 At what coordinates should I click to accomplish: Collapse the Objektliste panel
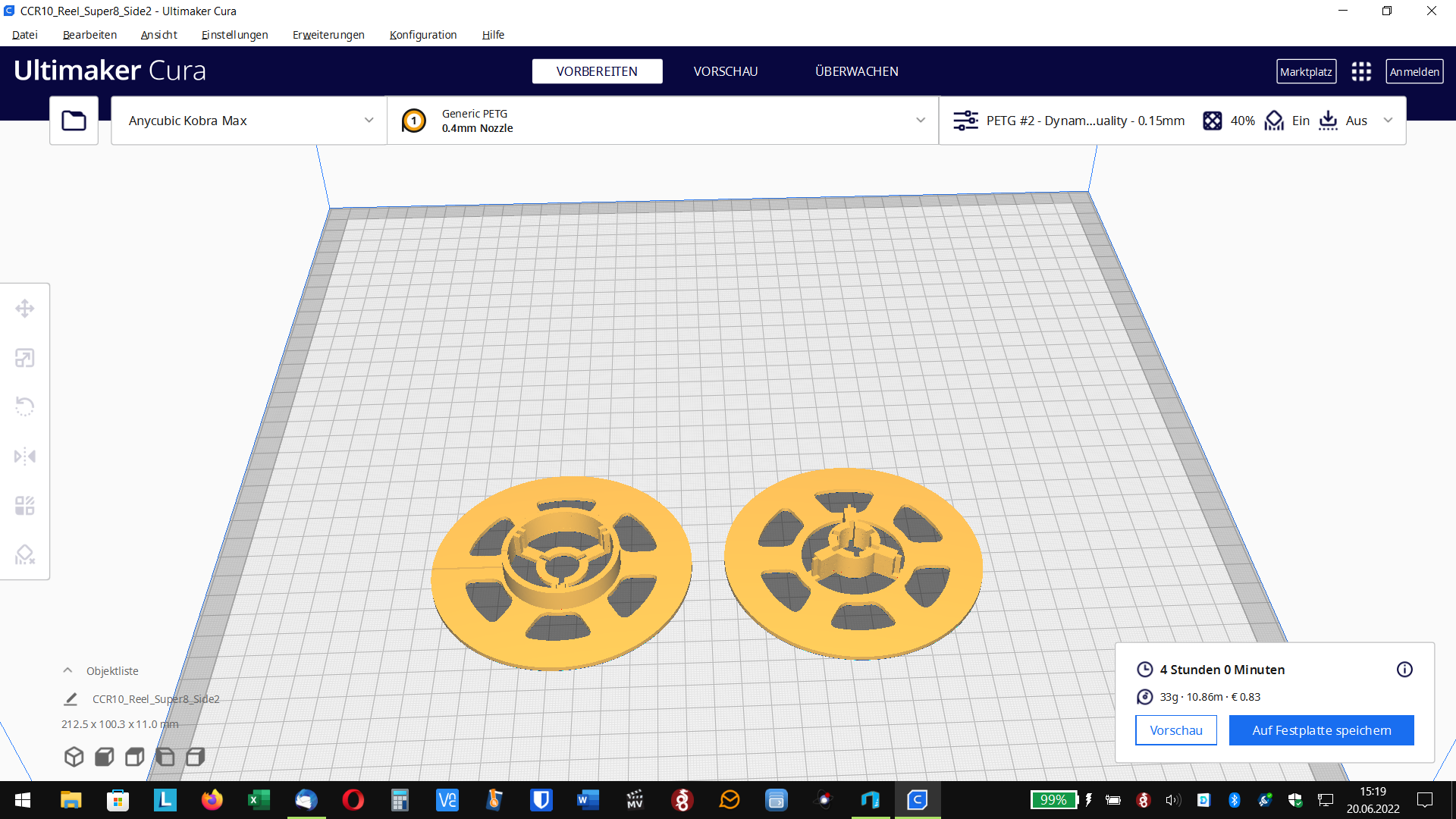pyautogui.click(x=67, y=671)
